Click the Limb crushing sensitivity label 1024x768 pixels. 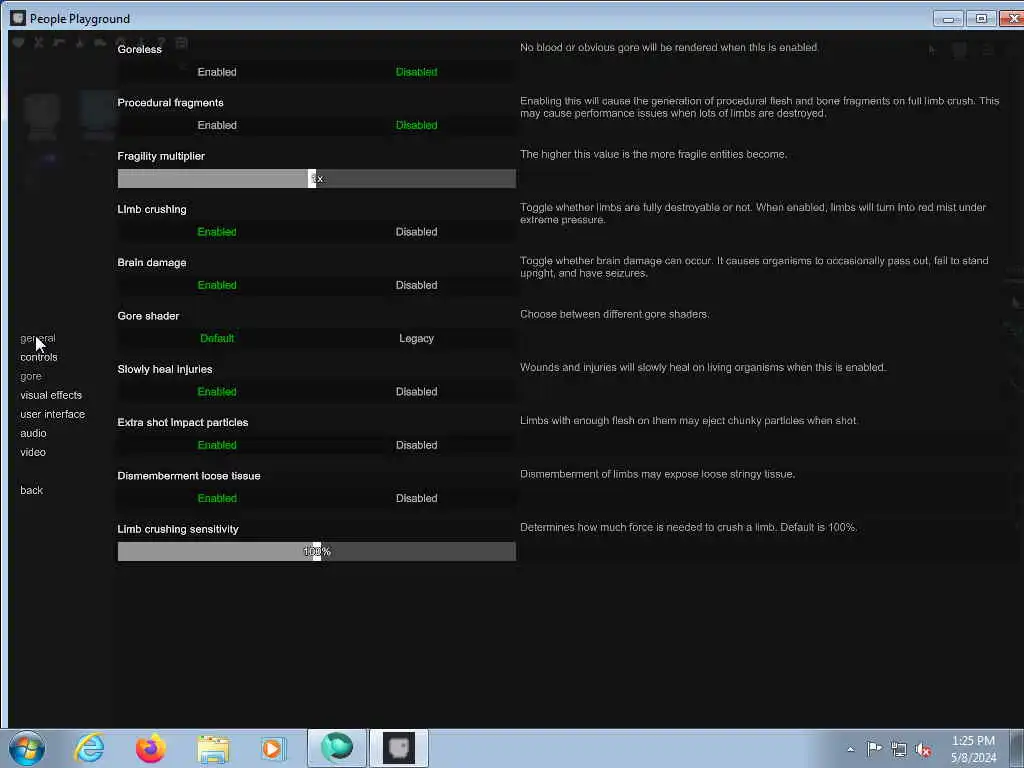[178, 529]
